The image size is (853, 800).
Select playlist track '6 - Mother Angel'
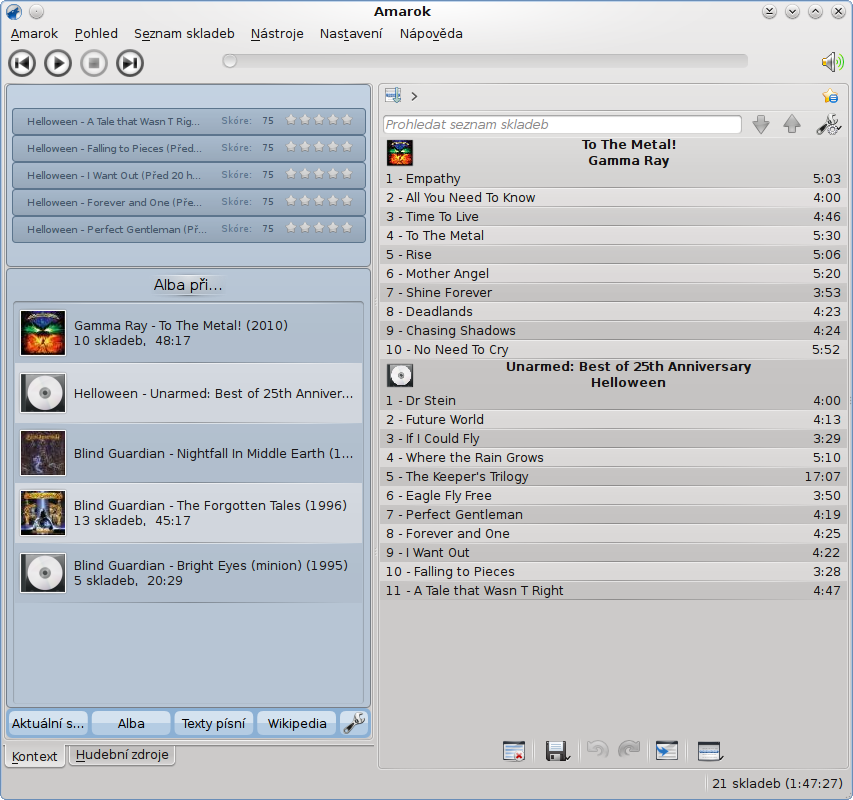[x=613, y=274]
